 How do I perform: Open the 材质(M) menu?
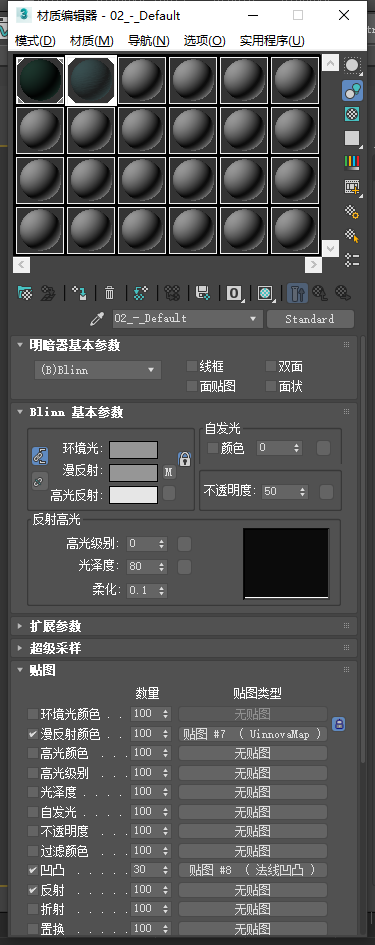point(92,40)
